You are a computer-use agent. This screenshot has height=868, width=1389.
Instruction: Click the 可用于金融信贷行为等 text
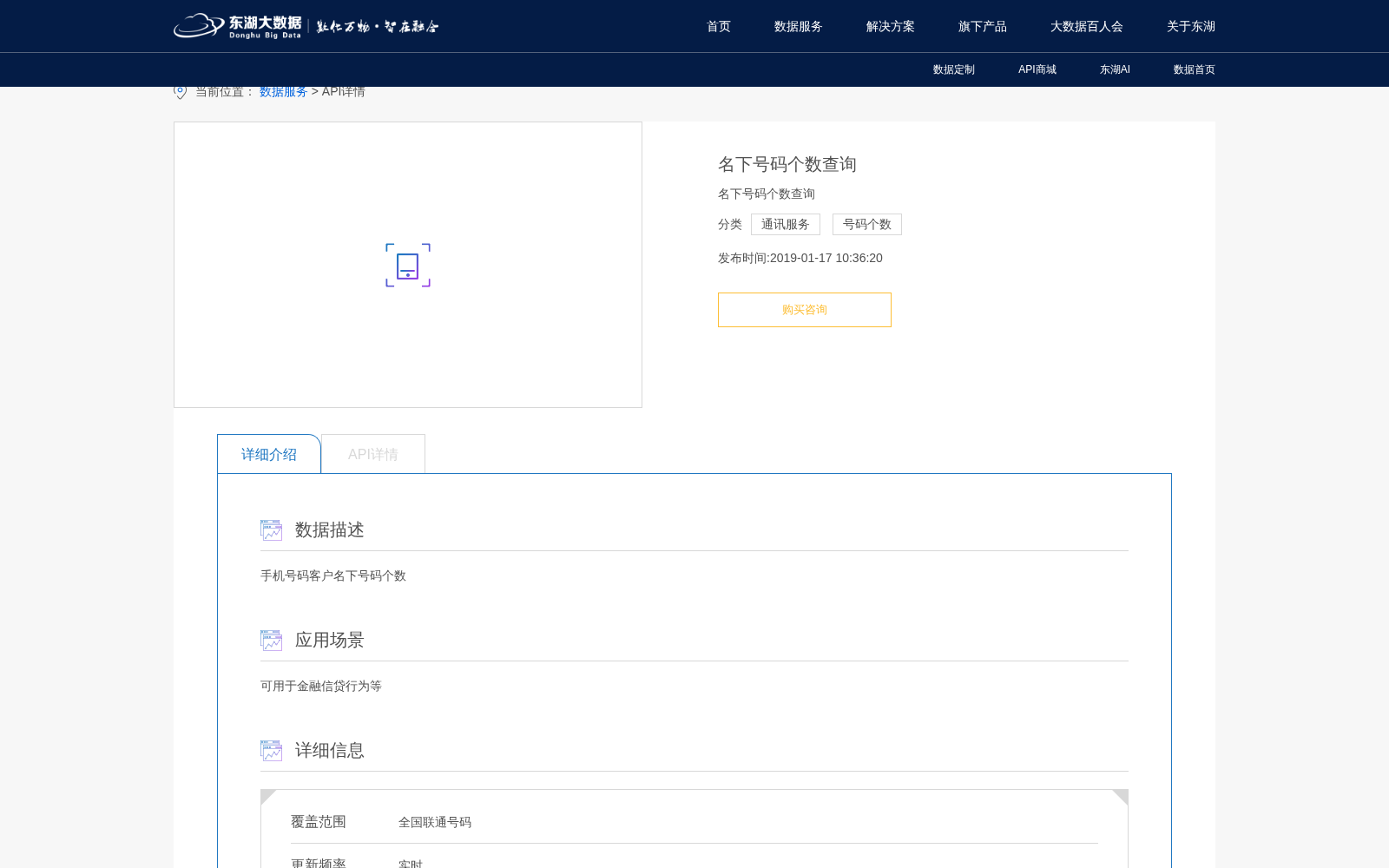pyautogui.click(x=321, y=686)
